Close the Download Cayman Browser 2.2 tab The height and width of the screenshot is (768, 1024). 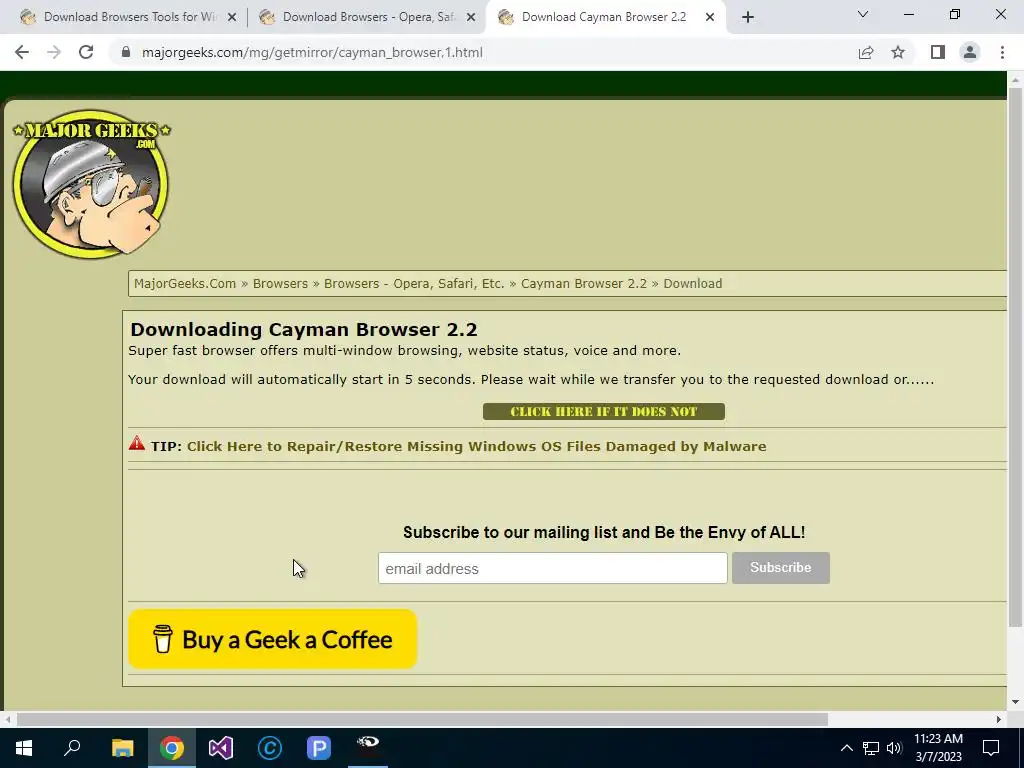point(710,17)
